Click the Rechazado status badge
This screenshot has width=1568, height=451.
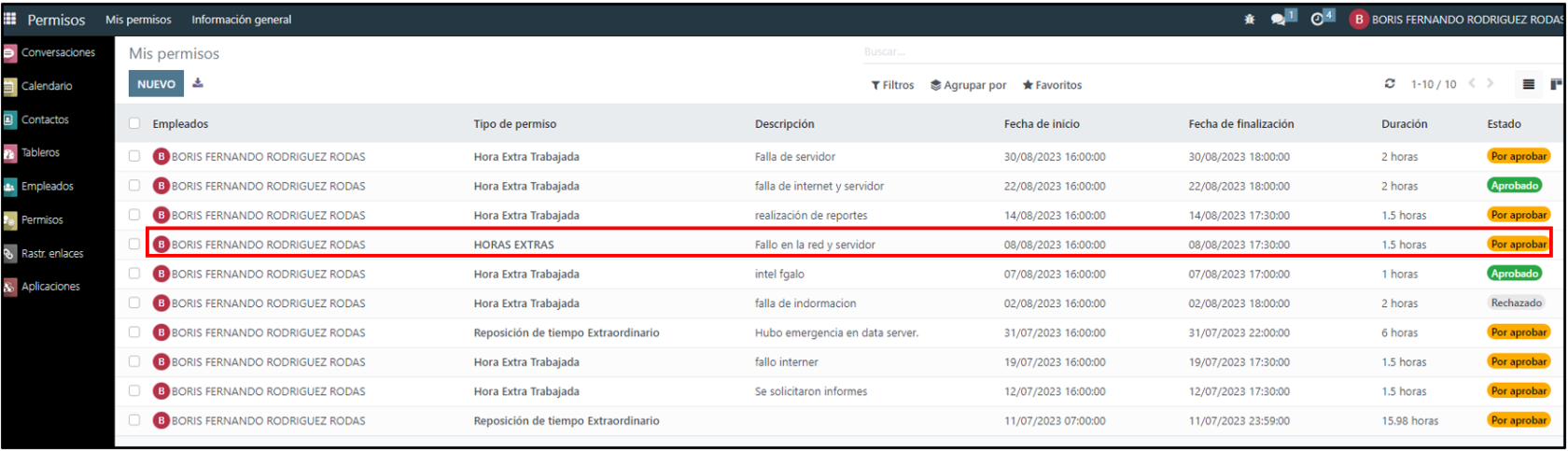(1516, 303)
